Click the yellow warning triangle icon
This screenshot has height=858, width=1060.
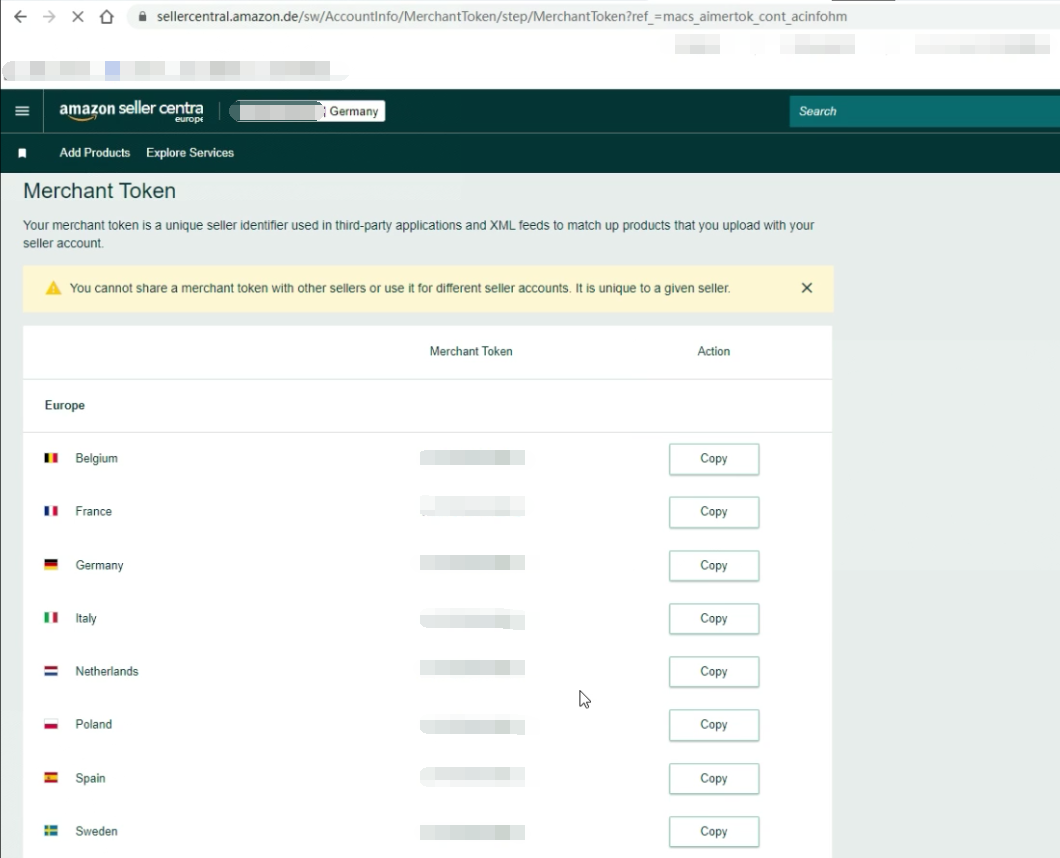pyautogui.click(x=53, y=288)
